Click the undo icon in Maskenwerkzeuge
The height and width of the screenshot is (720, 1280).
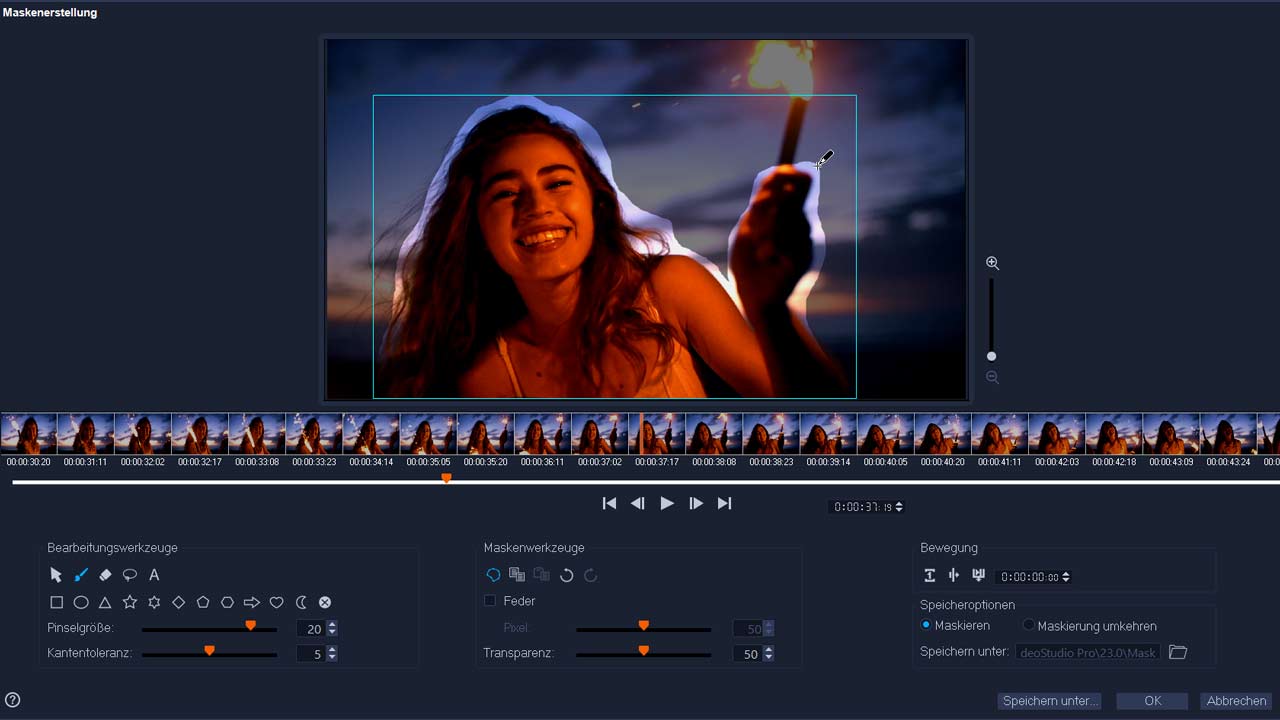(x=566, y=575)
